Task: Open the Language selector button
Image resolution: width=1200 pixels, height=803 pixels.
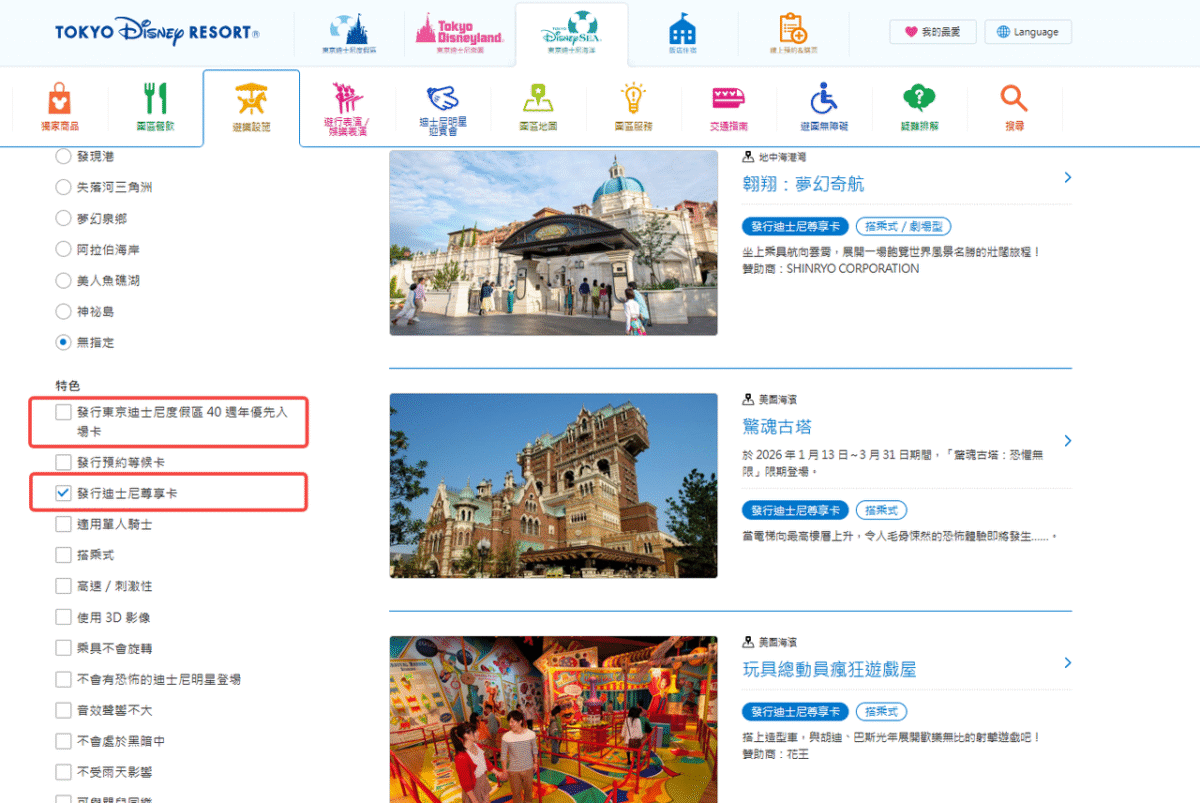Action: (x=1028, y=32)
